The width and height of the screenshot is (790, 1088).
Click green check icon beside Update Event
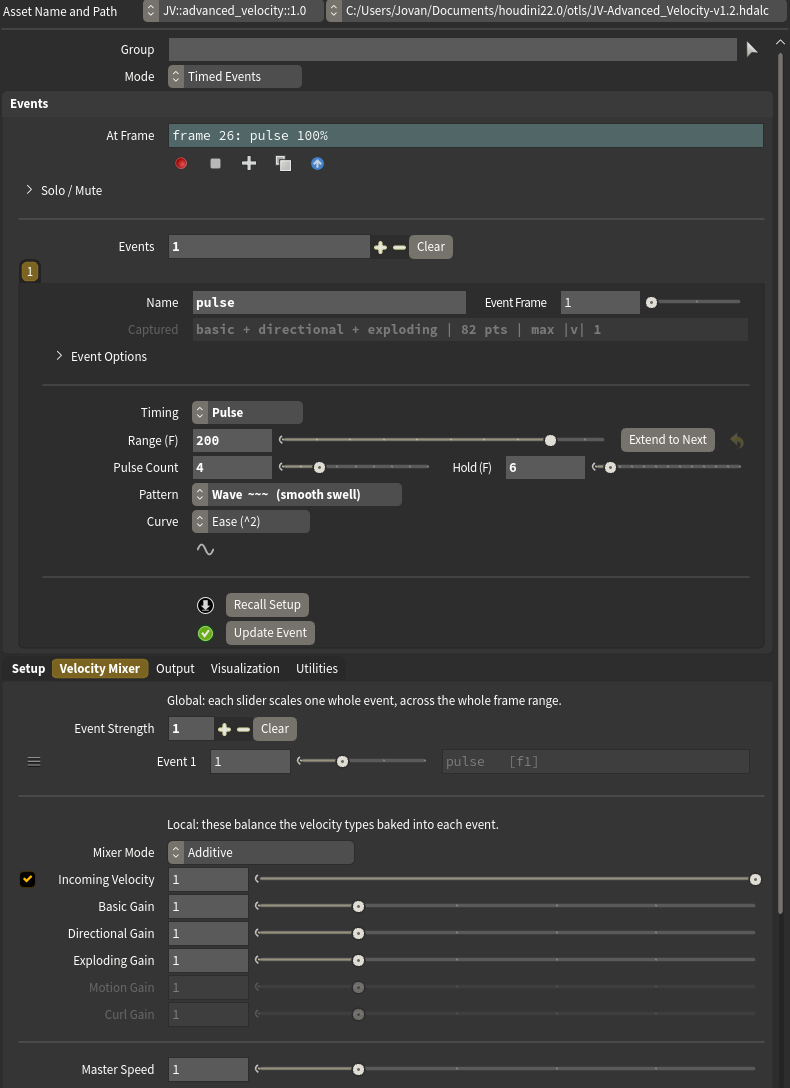click(x=205, y=633)
